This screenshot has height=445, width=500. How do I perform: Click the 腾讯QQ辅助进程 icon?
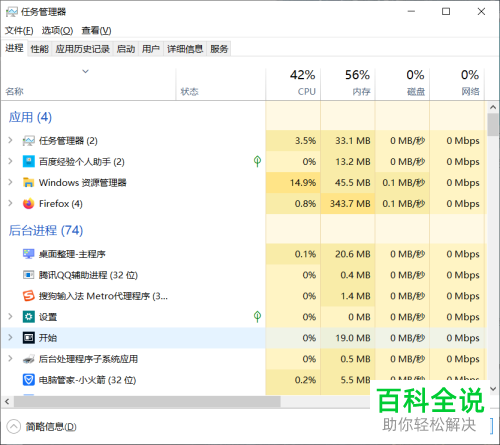pos(28,275)
